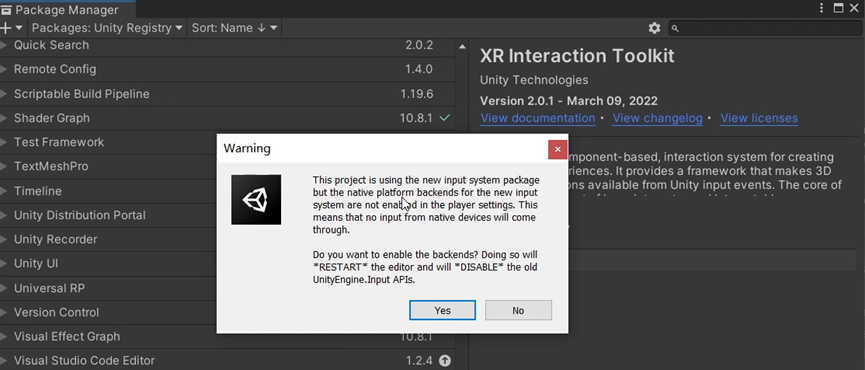Open the View changelog link
Image resolution: width=865 pixels, height=370 pixels.
[658, 118]
